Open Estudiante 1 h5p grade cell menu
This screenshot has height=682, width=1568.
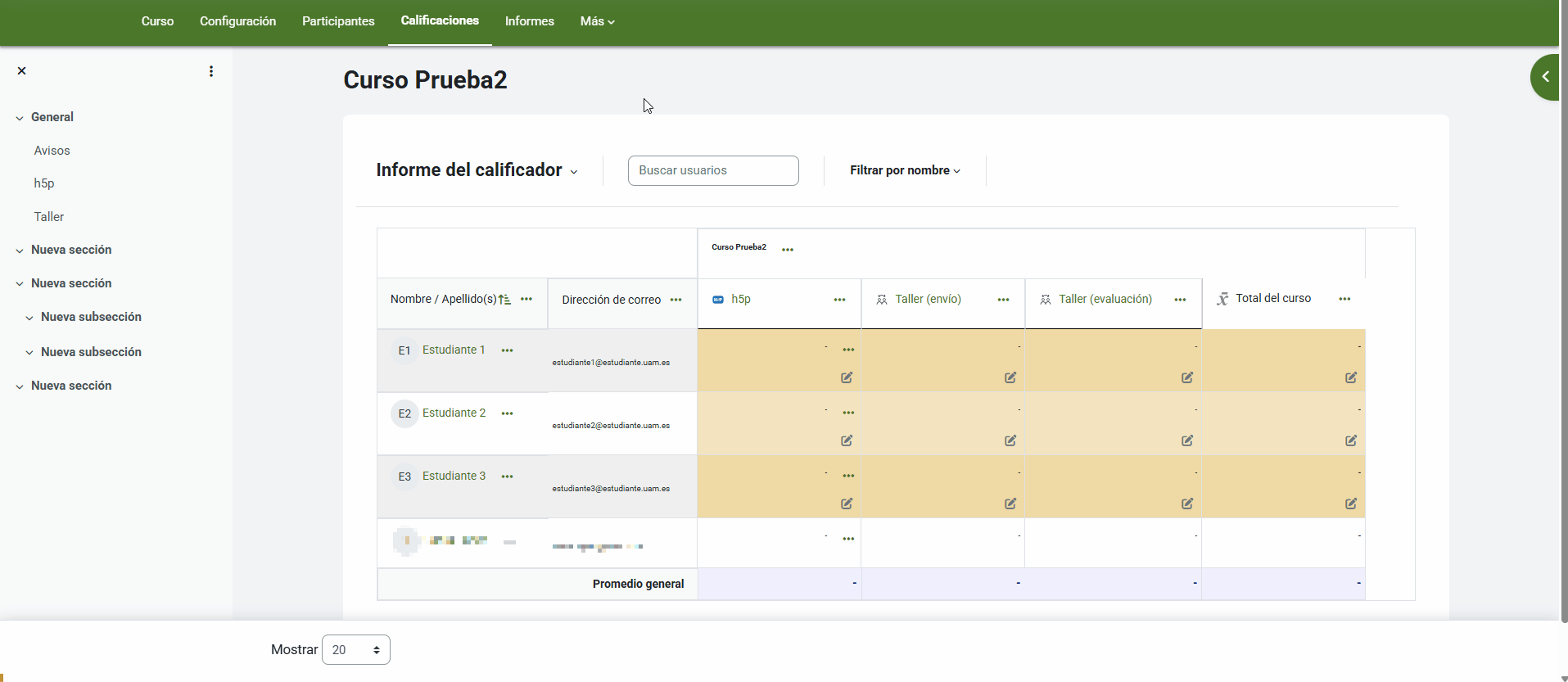click(849, 350)
